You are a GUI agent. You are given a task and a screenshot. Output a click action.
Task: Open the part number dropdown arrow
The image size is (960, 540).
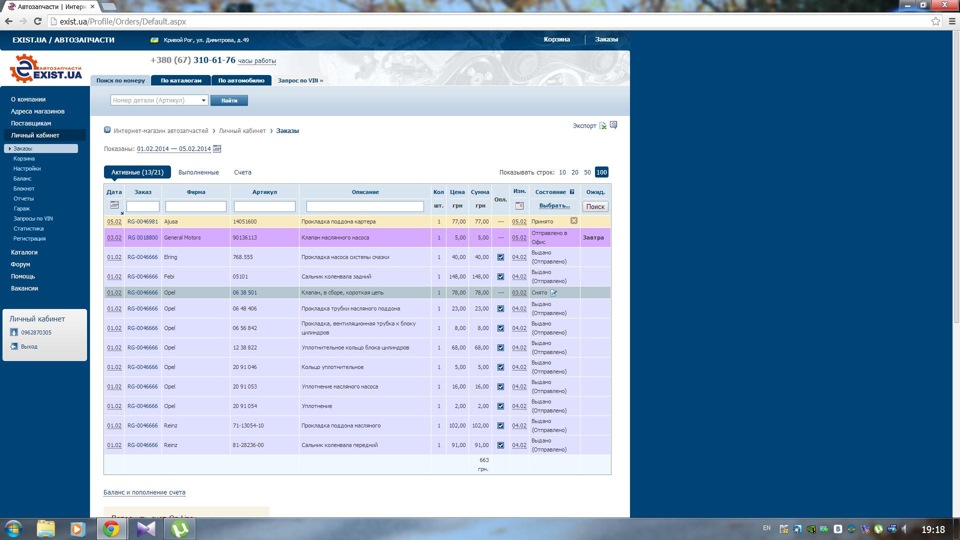tap(203, 100)
